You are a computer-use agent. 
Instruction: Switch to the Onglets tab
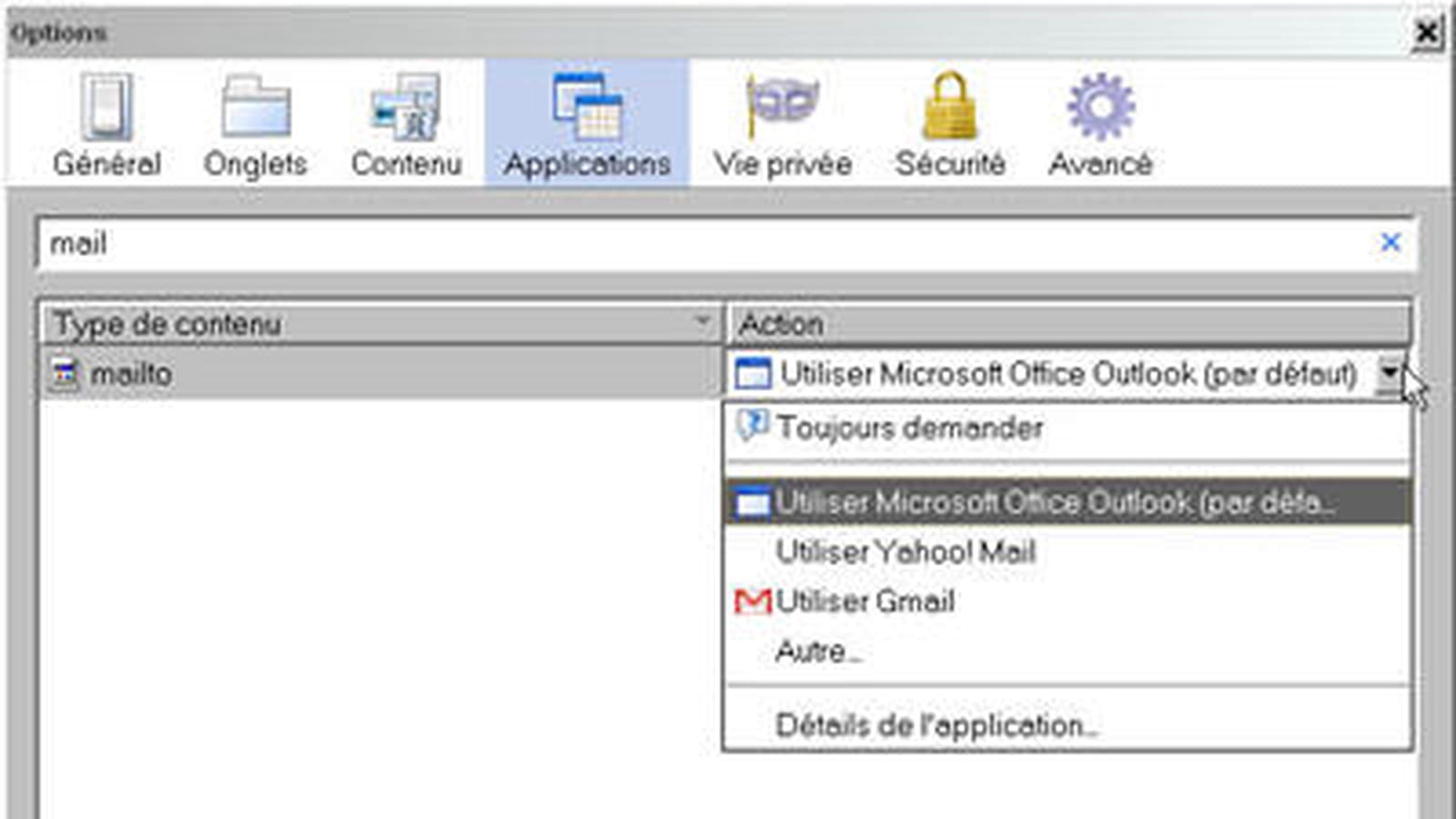coord(256,125)
